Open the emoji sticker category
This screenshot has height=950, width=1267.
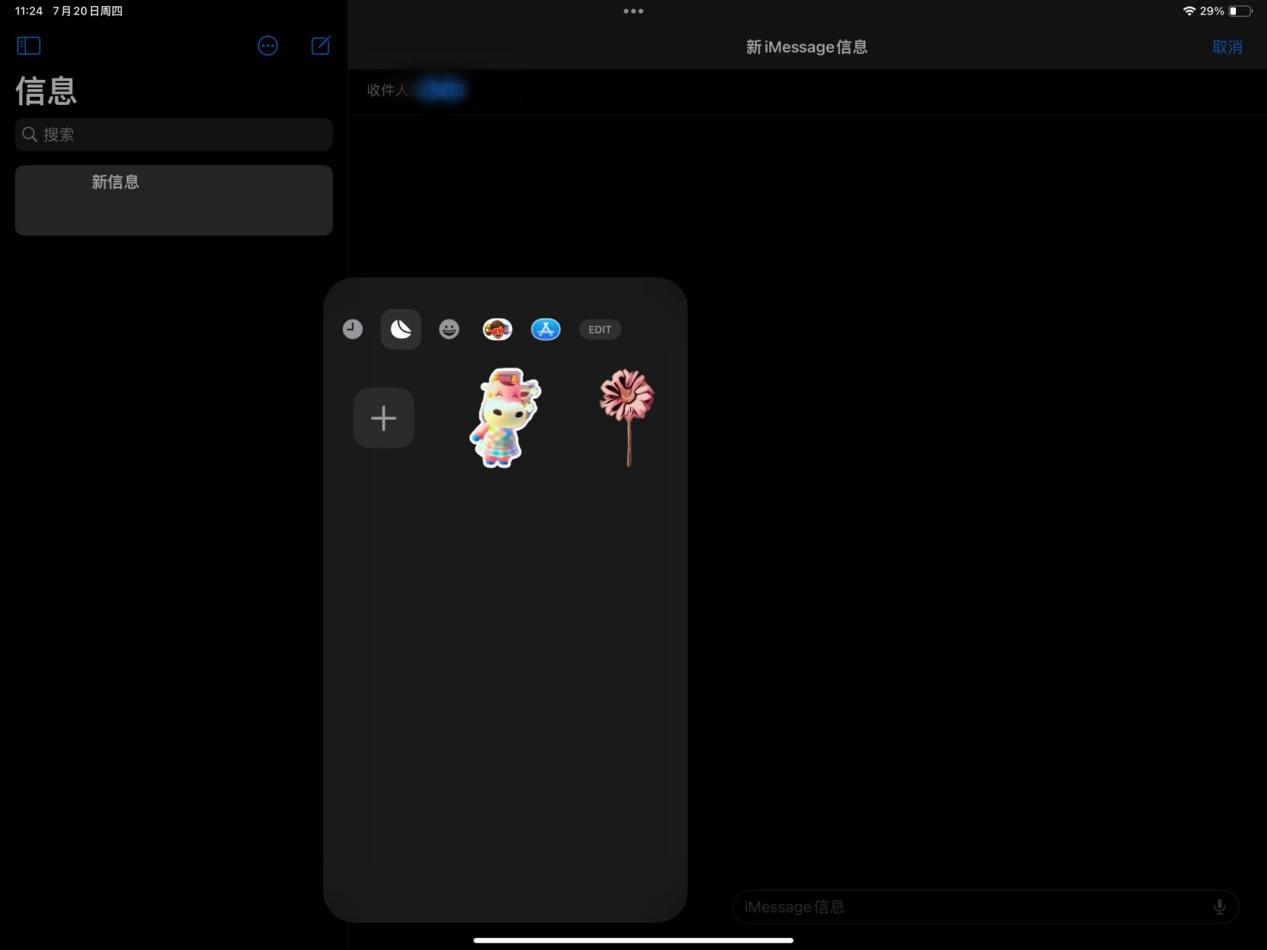pos(449,329)
